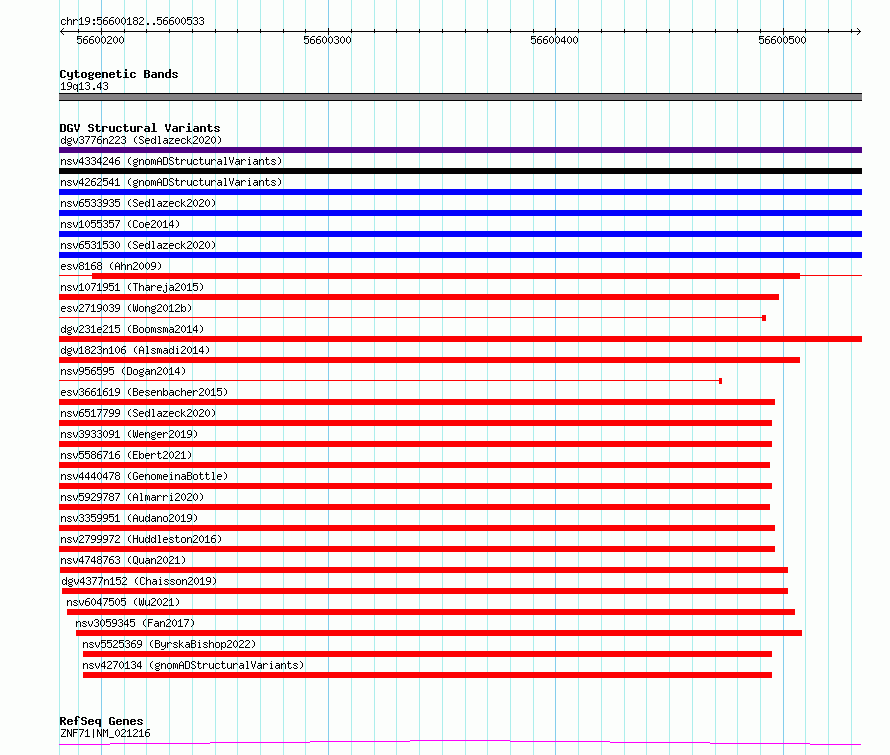Image resolution: width=890 pixels, height=755 pixels.
Task: Click the black bar under nsv4334246
Action: (x=460, y=171)
